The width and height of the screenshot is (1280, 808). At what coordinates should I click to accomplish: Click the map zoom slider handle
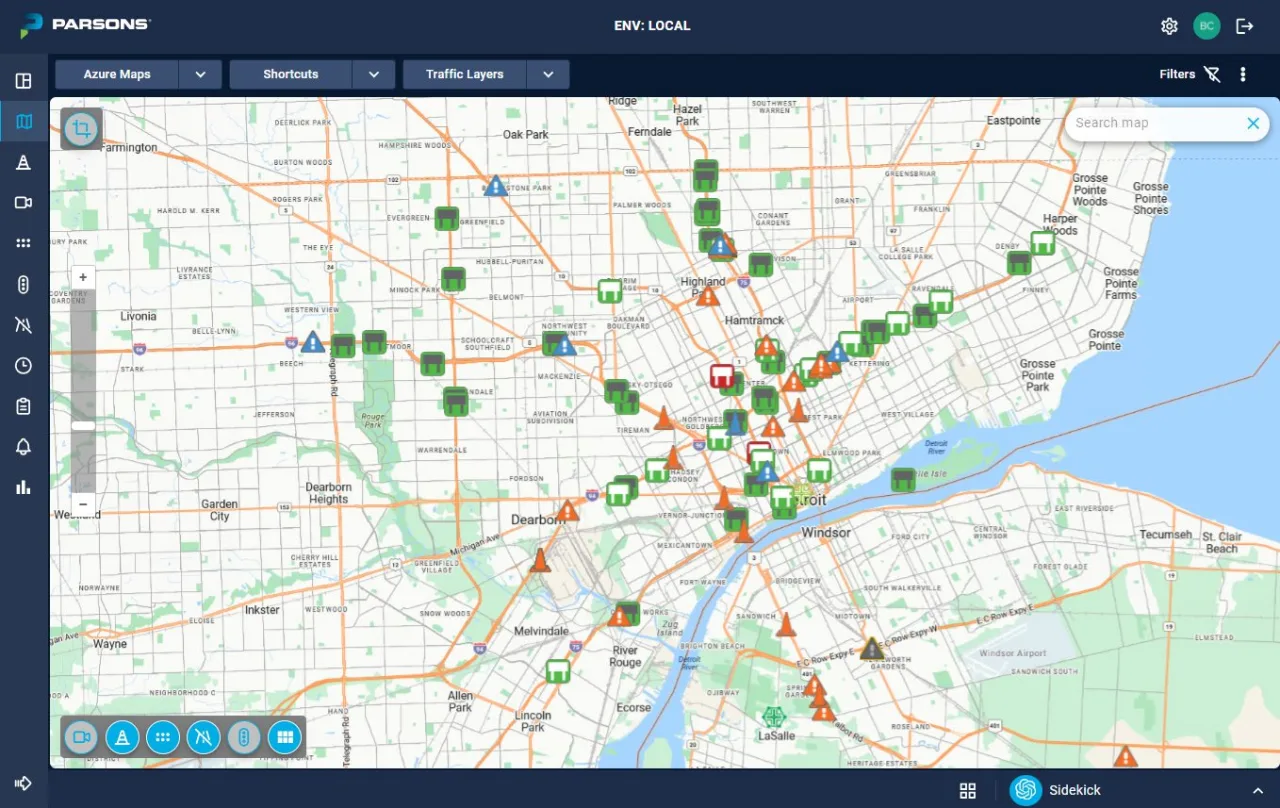tap(83, 425)
